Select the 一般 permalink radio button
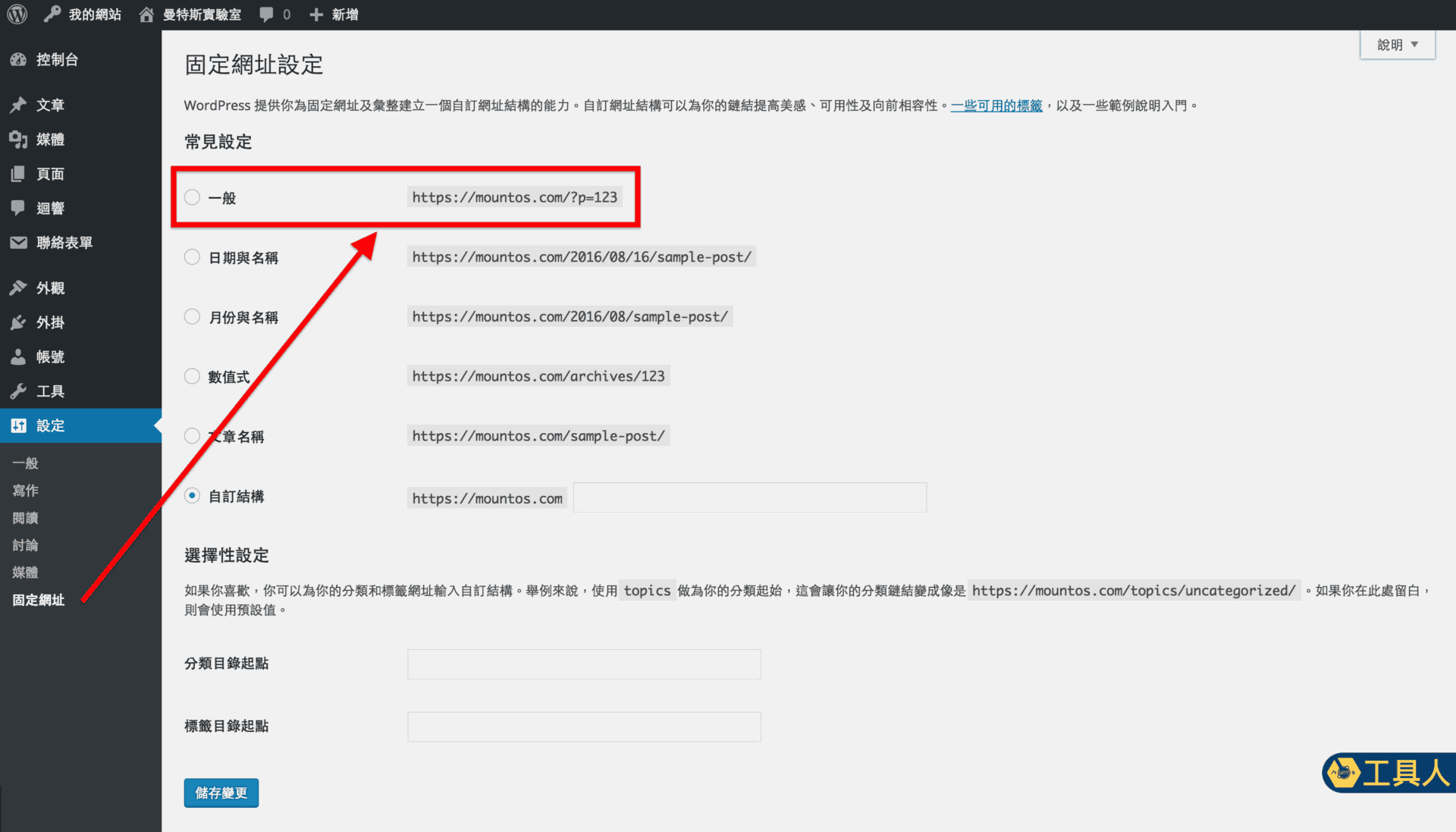Screen dimensions: 1456x832 [192, 197]
